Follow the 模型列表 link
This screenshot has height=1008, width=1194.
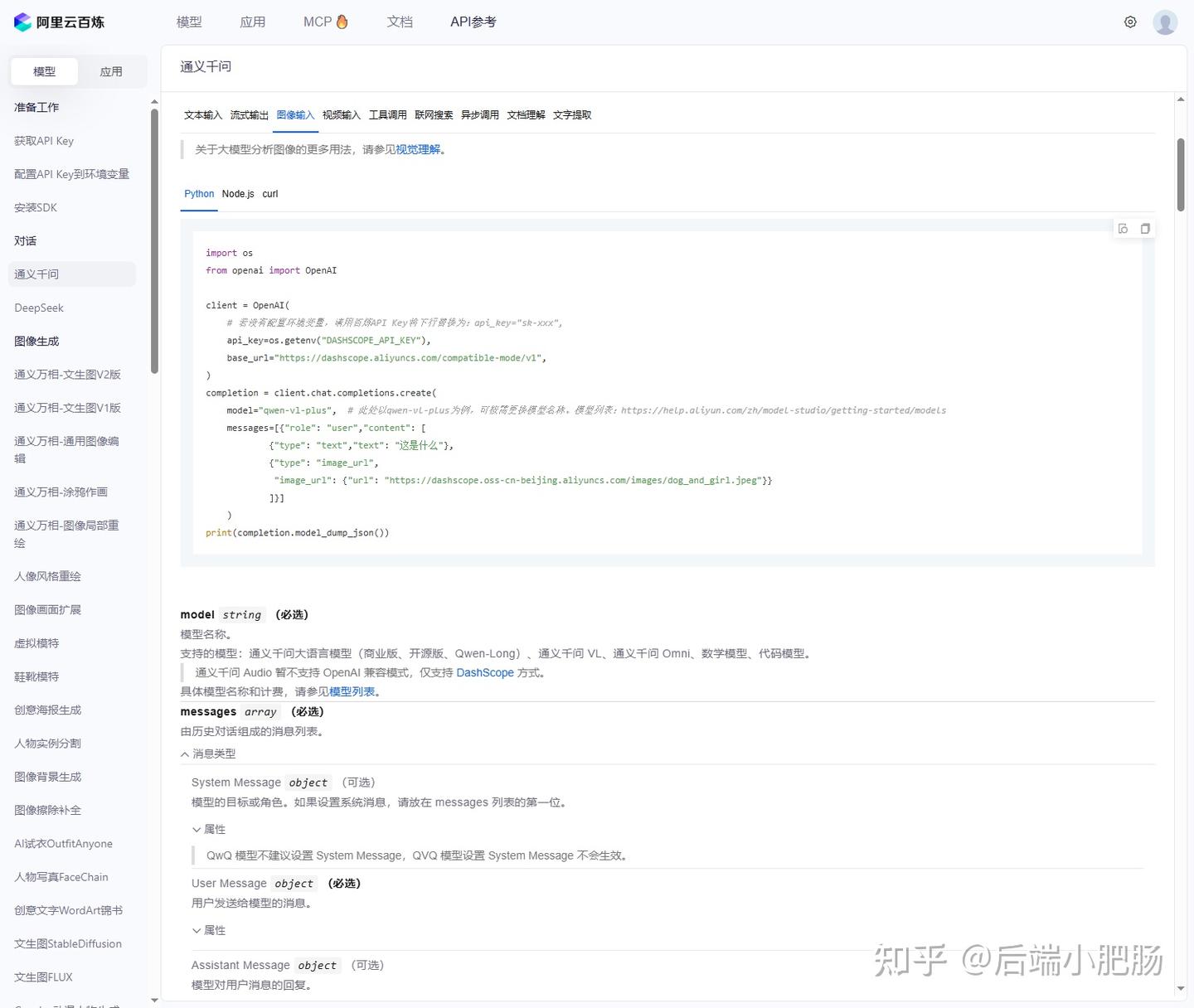[352, 692]
